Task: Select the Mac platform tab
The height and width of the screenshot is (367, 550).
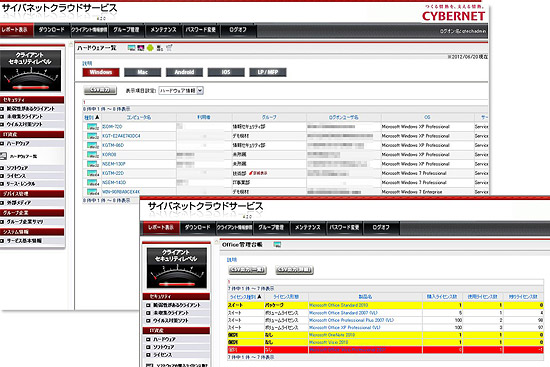Action: (x=142, y=72)
